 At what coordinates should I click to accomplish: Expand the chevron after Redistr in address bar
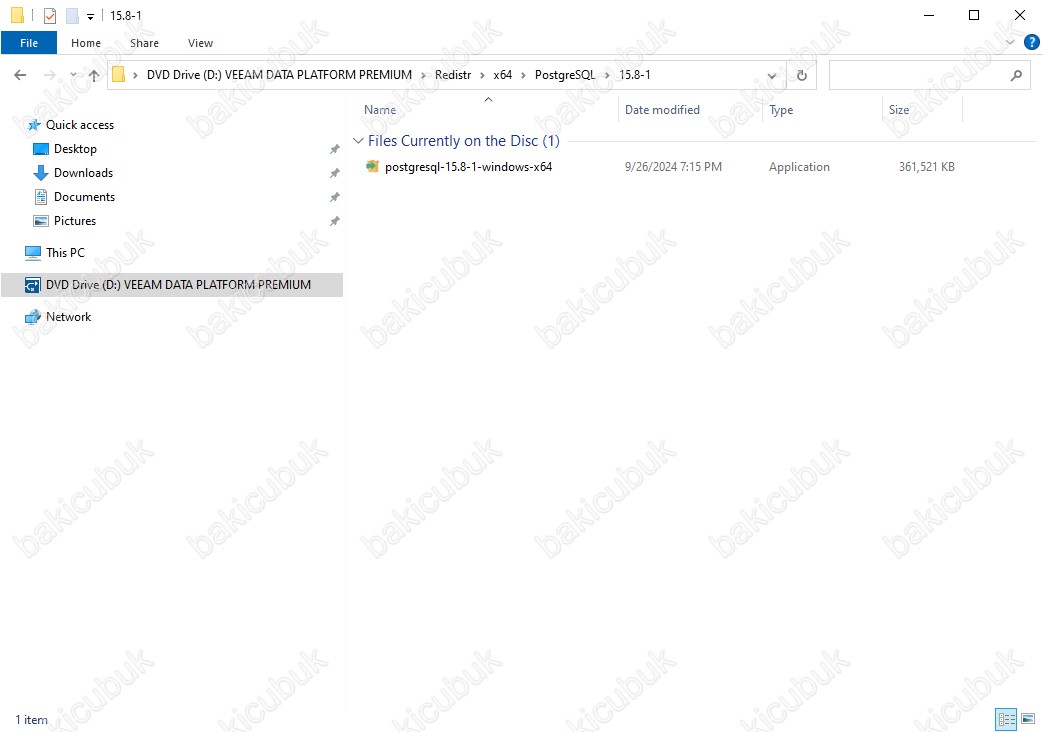pos(482,75)
